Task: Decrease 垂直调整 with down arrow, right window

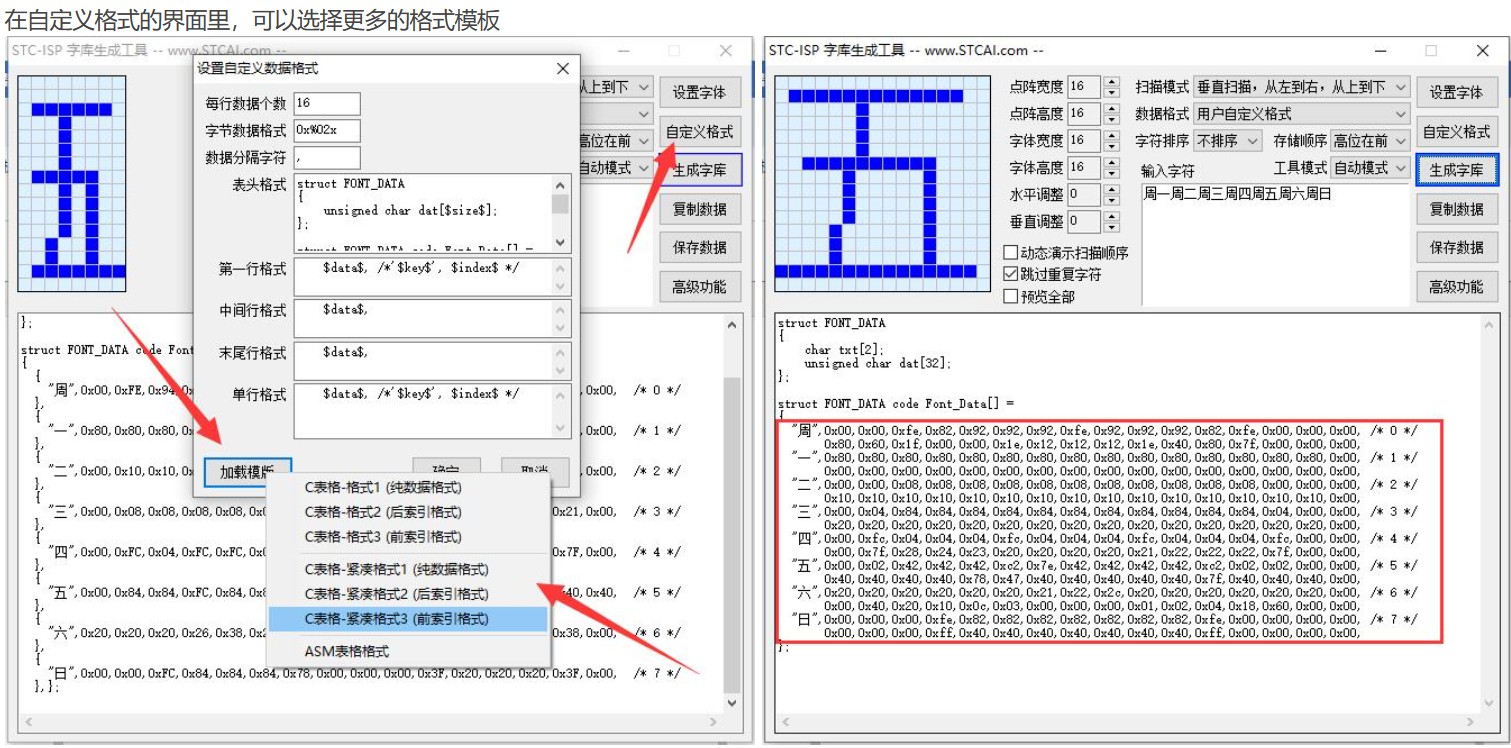Action: tap(1112, 227)
